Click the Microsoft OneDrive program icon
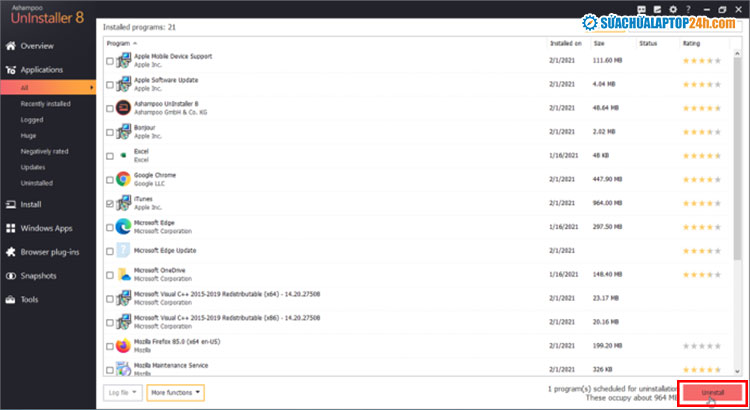This screenshot has height=410, width=750. [123, 274]
